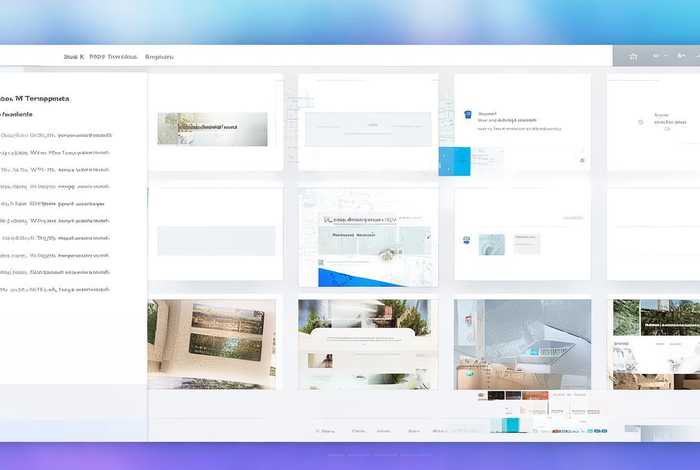Viewport: 700px width, 470px height.
Task: Open the bottom-left framed brochure thumbnail
Action: [x=212, y=342]
